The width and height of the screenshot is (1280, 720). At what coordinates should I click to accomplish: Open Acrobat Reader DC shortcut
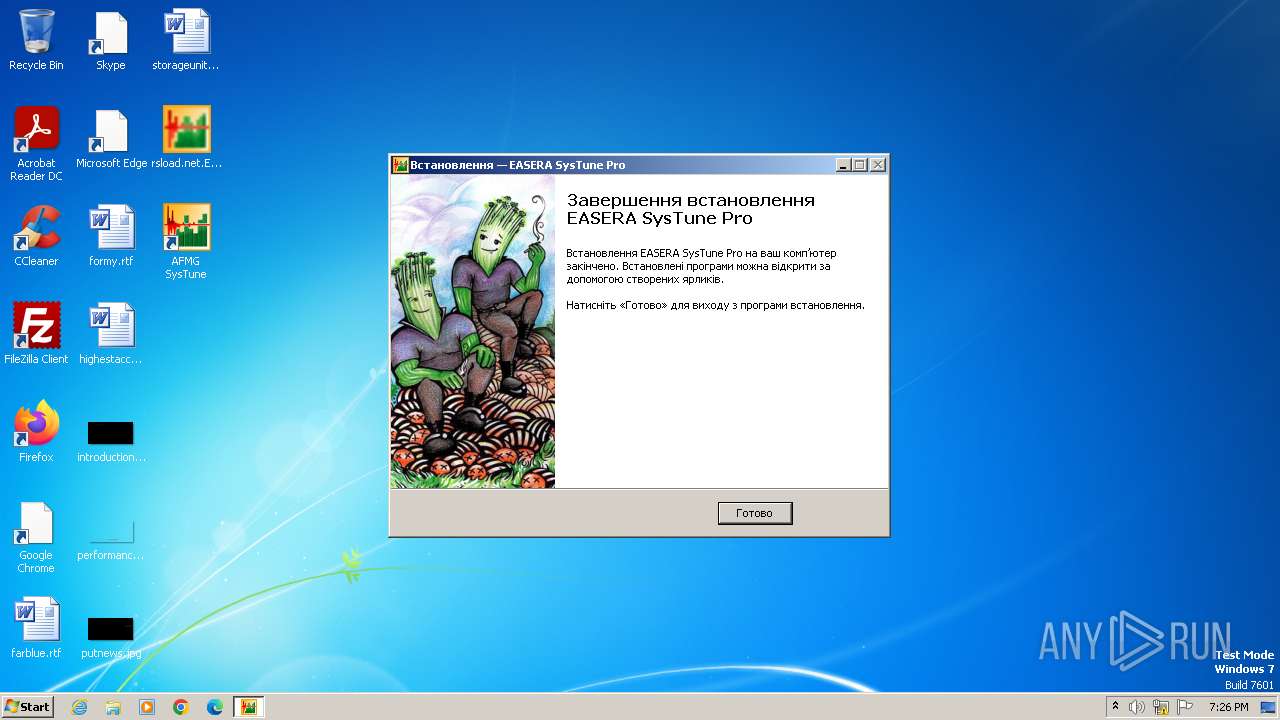[36, 144]
